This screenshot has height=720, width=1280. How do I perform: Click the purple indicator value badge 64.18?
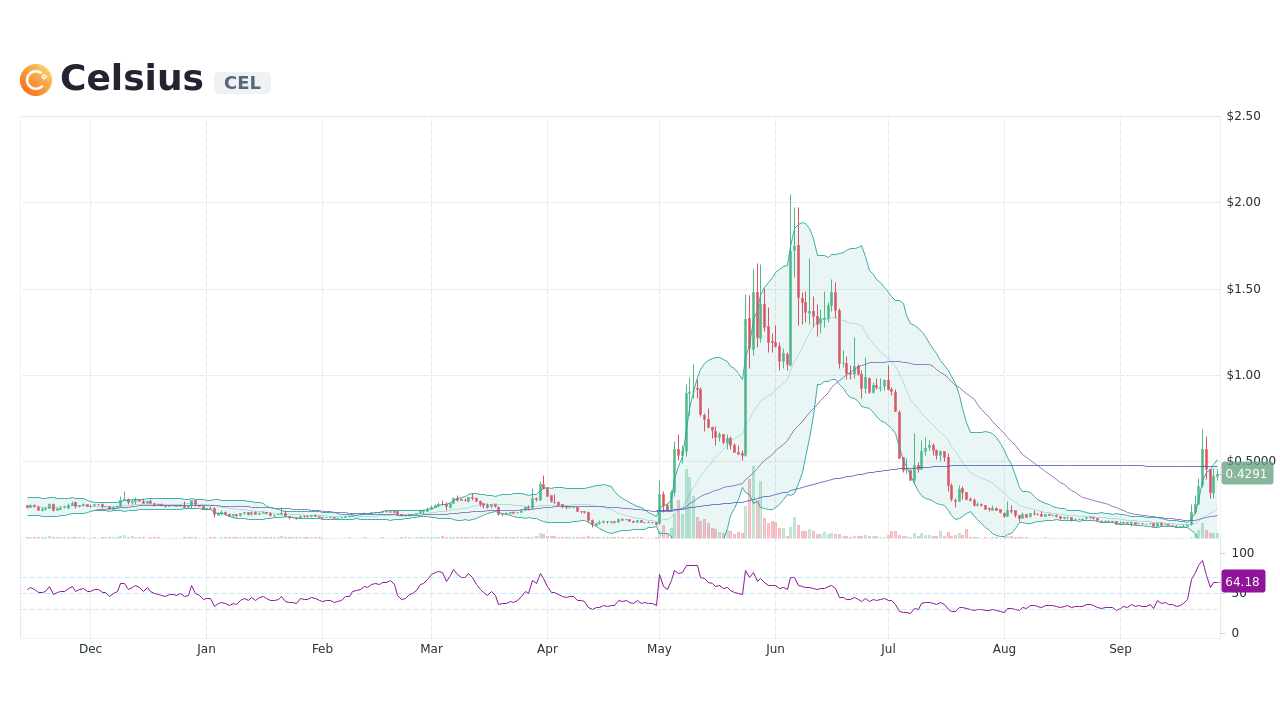click(1242, 581)
